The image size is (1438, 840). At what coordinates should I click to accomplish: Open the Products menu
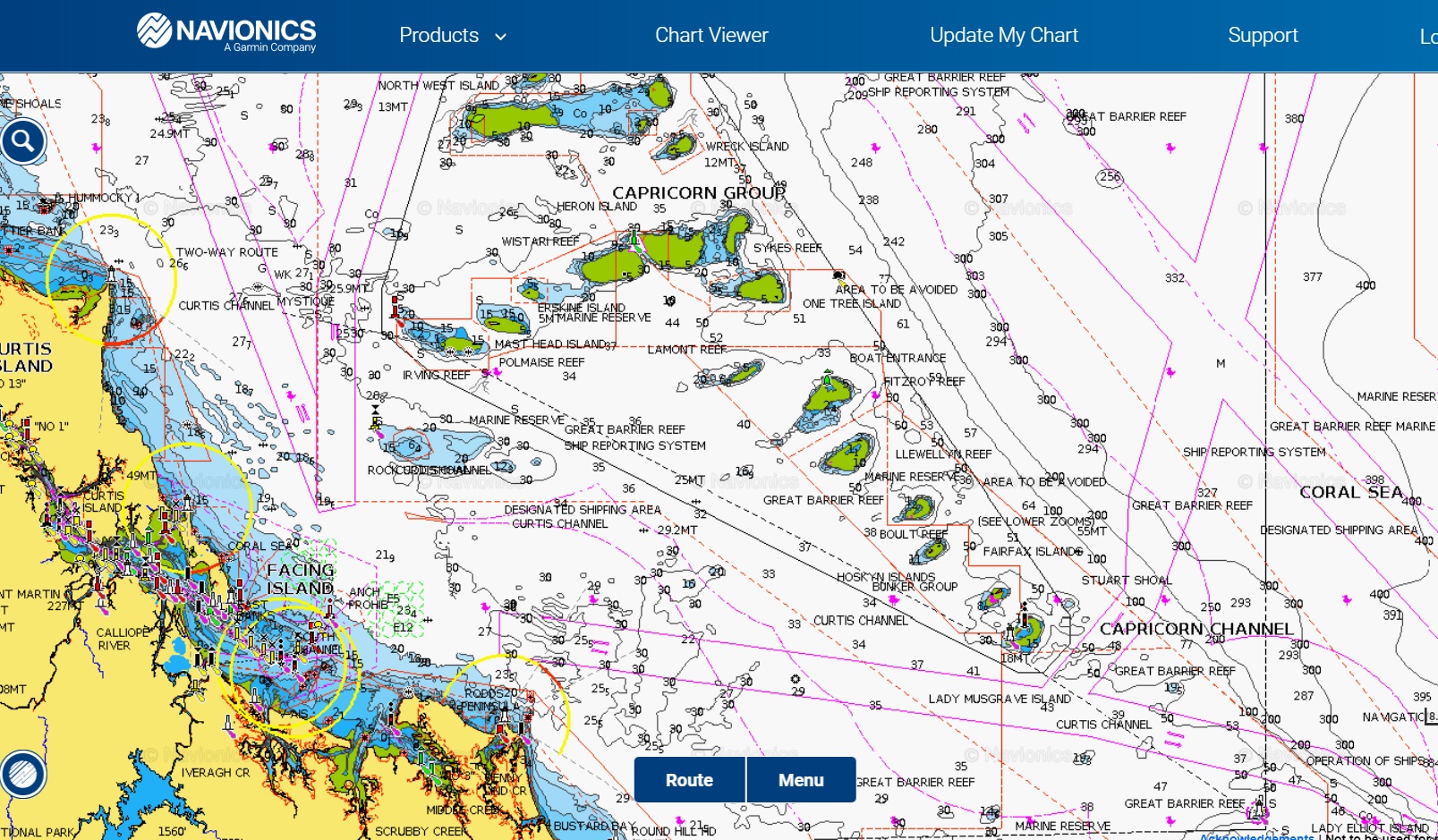(438, 36)
